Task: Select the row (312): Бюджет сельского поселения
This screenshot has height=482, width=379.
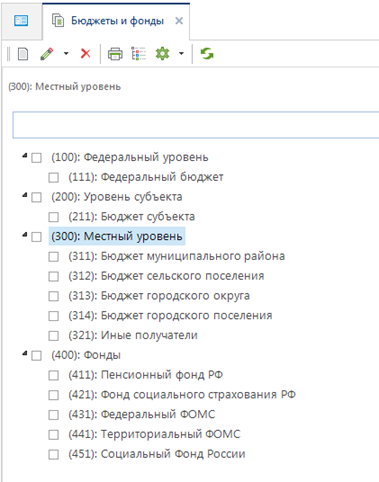Action: (166, 276)
